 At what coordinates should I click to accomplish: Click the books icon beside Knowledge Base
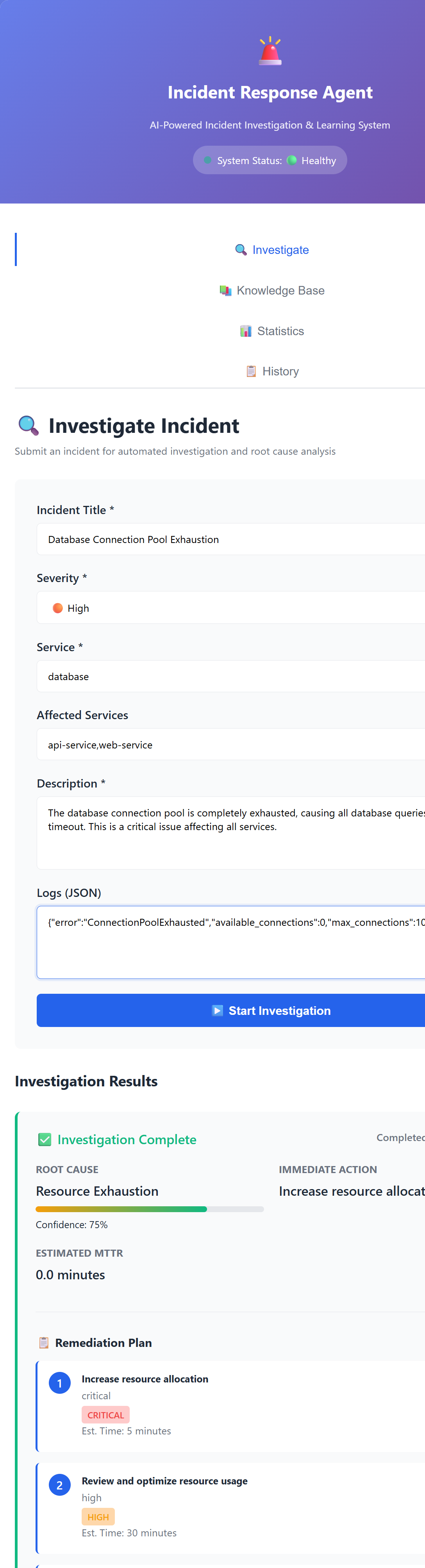225,290
